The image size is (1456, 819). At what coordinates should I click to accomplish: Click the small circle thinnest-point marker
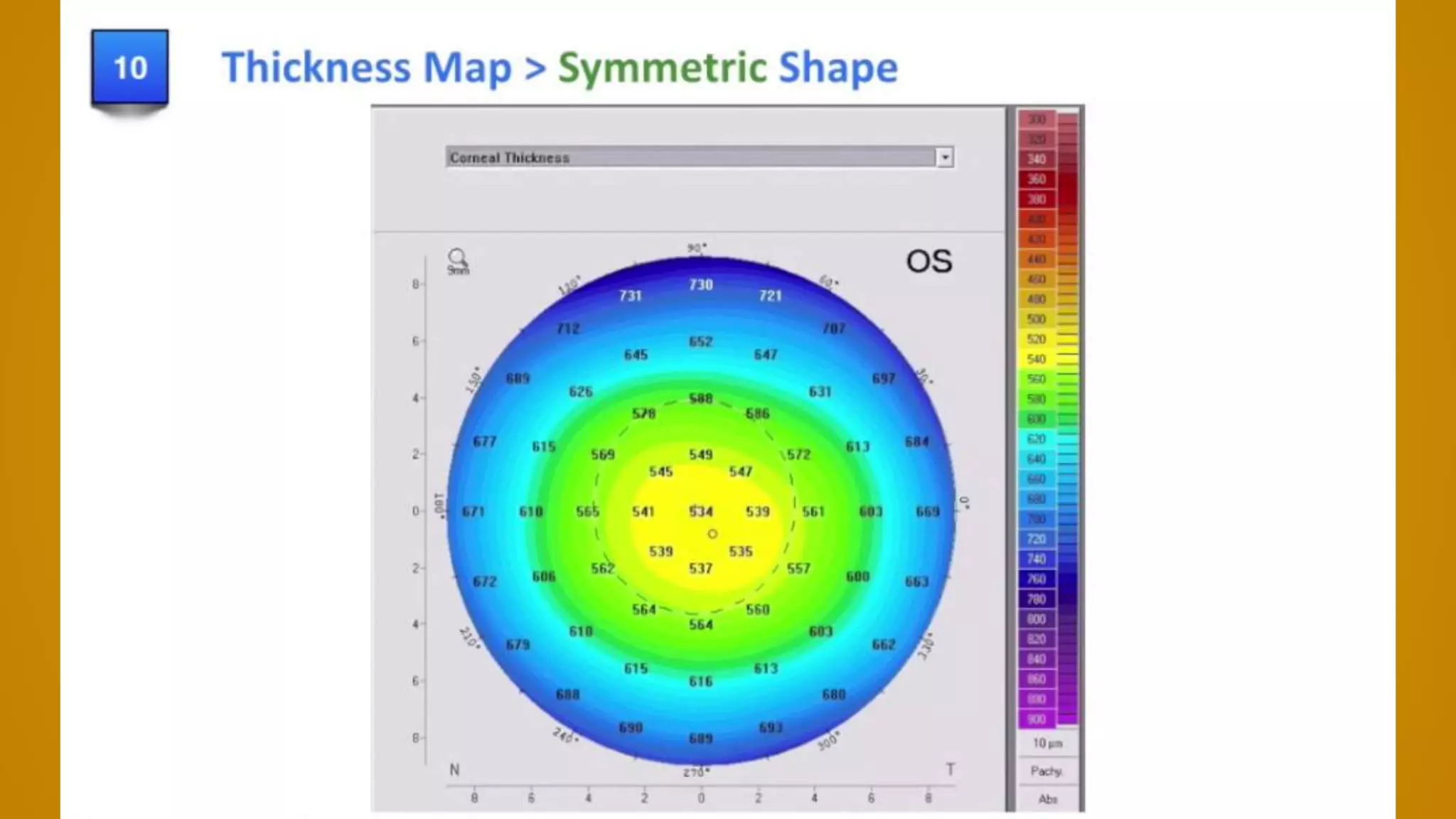tap(712, 533)
